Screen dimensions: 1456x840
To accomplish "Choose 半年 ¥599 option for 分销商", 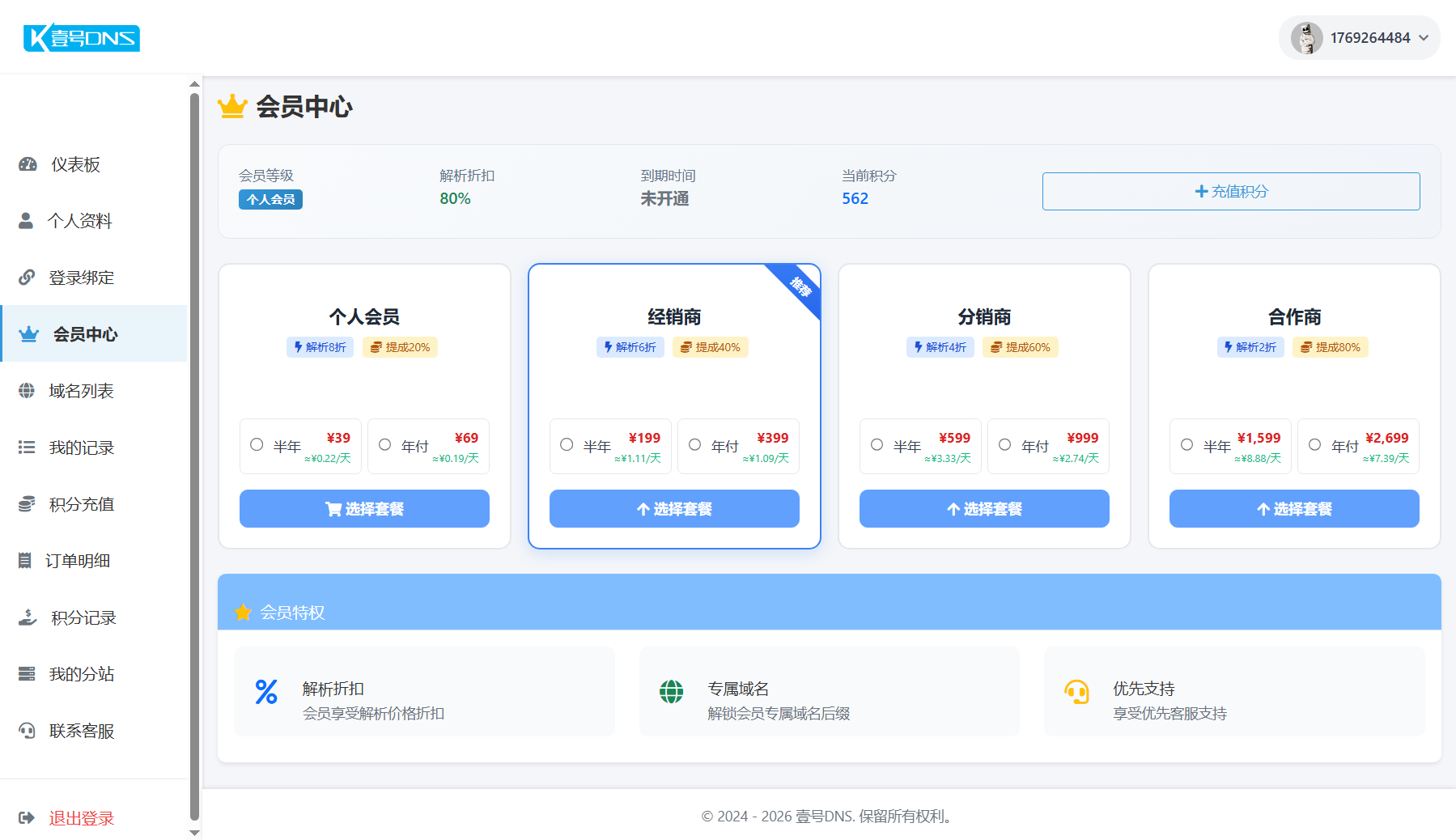I will [877, 445].
